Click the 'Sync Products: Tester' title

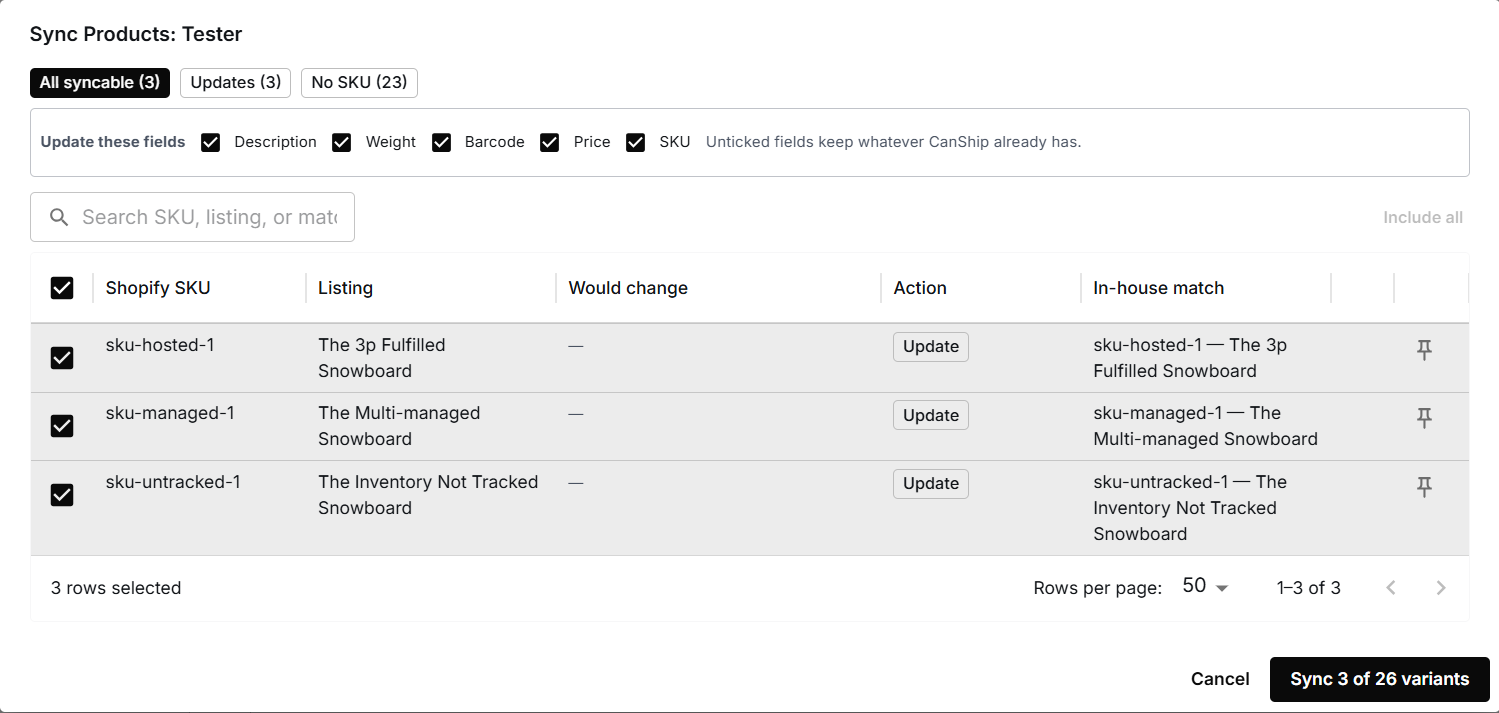pyautogui.click(x=136, y=34)
